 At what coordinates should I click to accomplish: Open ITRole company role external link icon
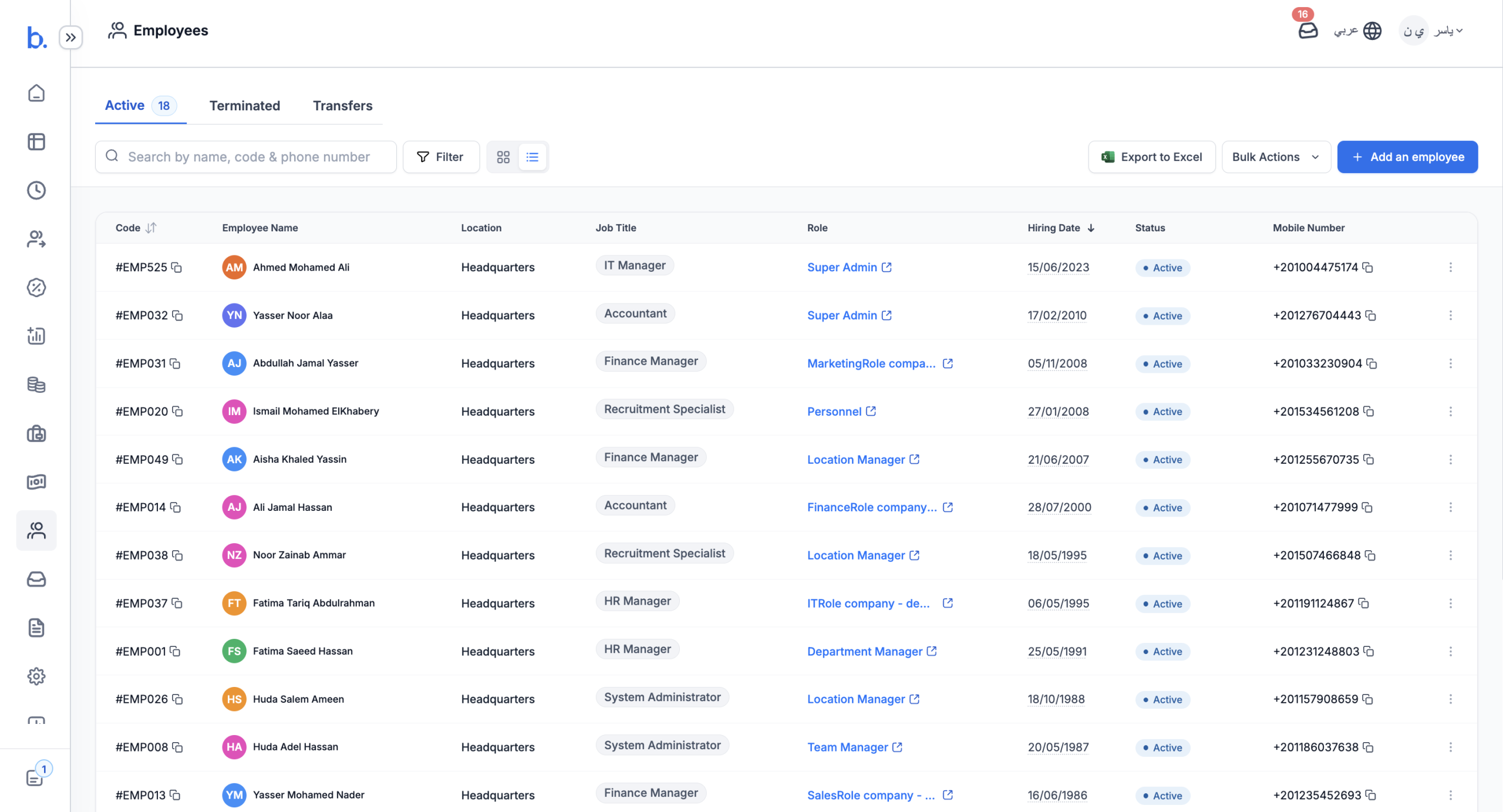point(948,603)
